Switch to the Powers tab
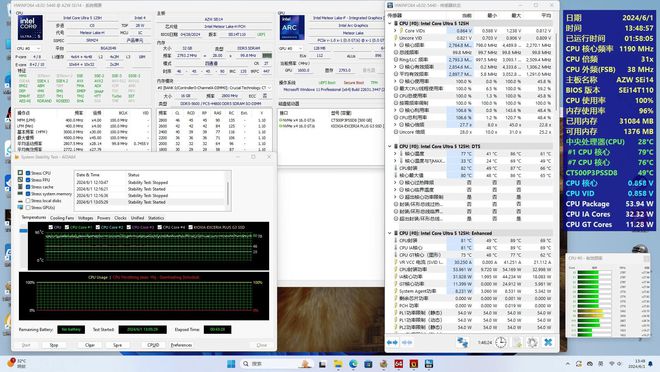660x372 pixels. (x=104, y=218)
